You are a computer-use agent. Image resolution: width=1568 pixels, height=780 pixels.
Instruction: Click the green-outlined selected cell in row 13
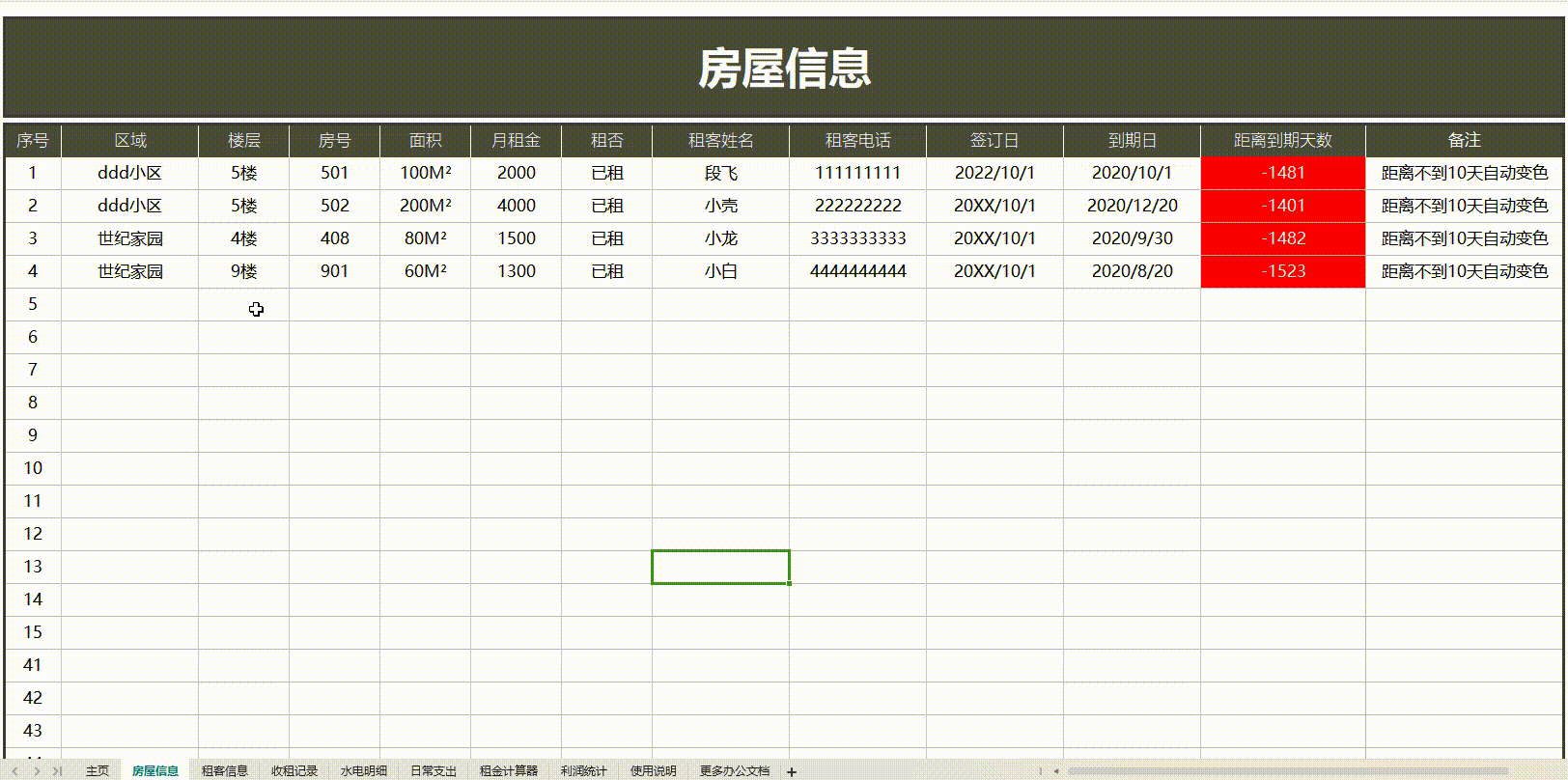coord(721,568)
